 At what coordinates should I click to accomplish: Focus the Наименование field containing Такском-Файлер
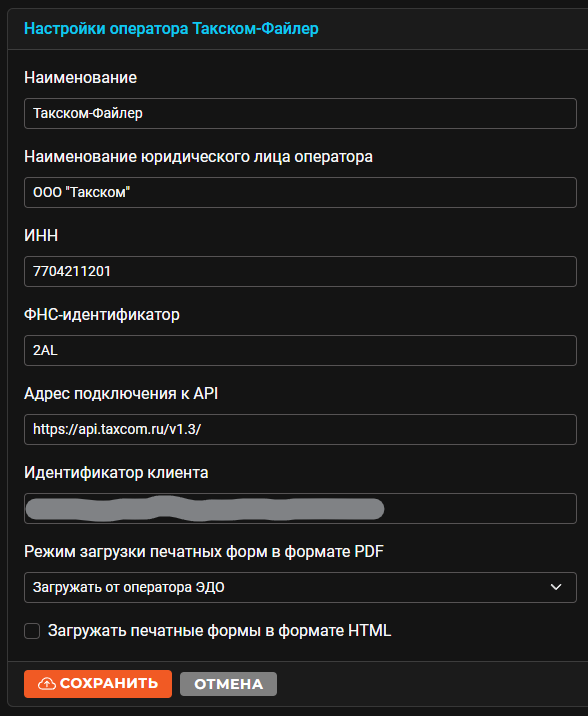300,113
